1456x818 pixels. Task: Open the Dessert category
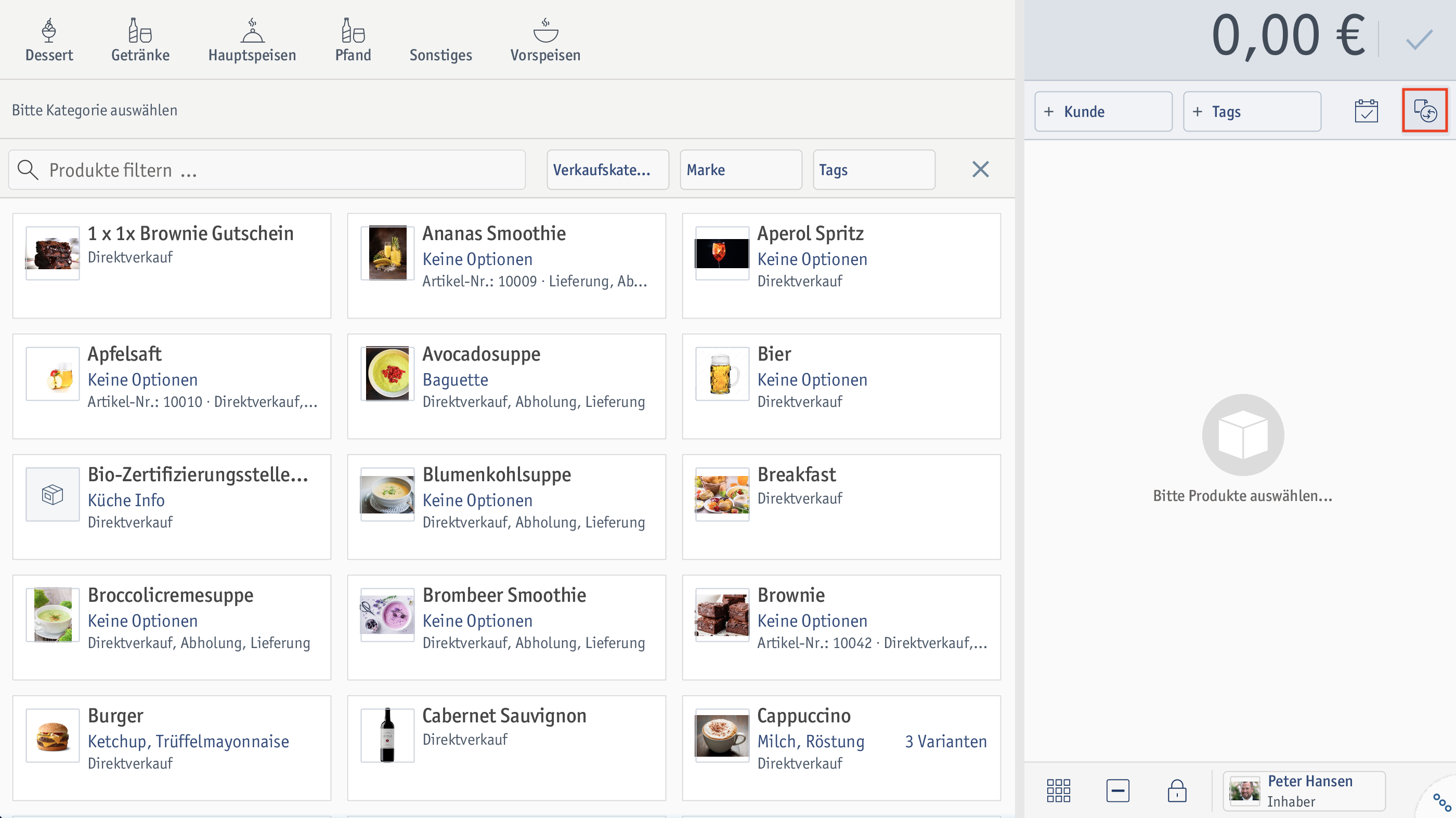(x=49, y=40)
